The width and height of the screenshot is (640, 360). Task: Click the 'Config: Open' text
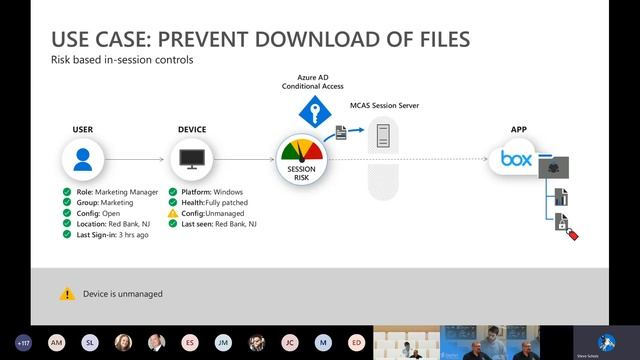98,213
